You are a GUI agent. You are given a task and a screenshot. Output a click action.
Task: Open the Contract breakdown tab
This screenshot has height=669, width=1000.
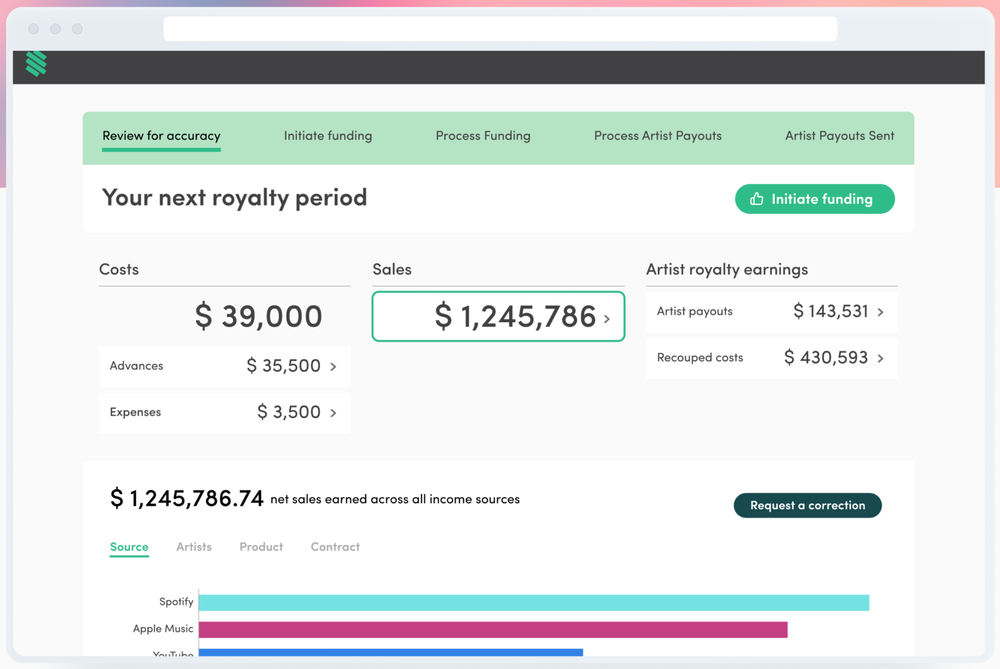pyautogui.click(x=335, y=547)
